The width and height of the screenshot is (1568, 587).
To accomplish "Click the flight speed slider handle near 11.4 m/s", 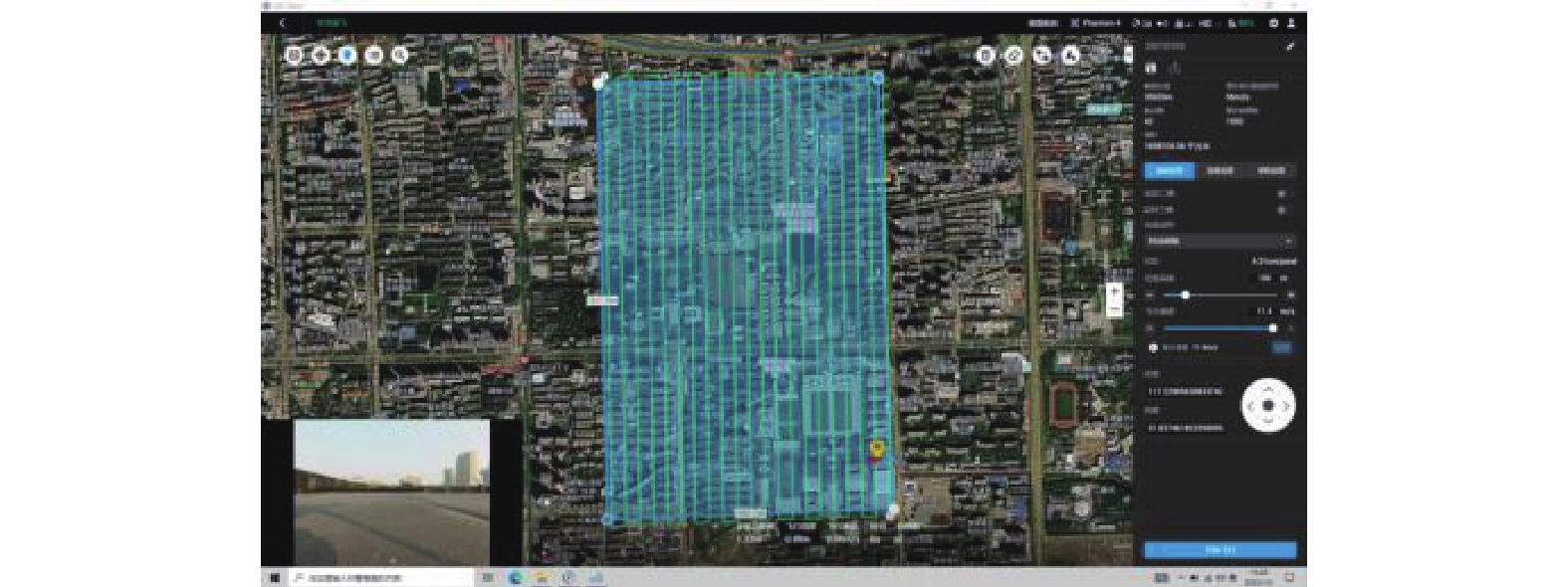I will click(x=1272, y=327).
